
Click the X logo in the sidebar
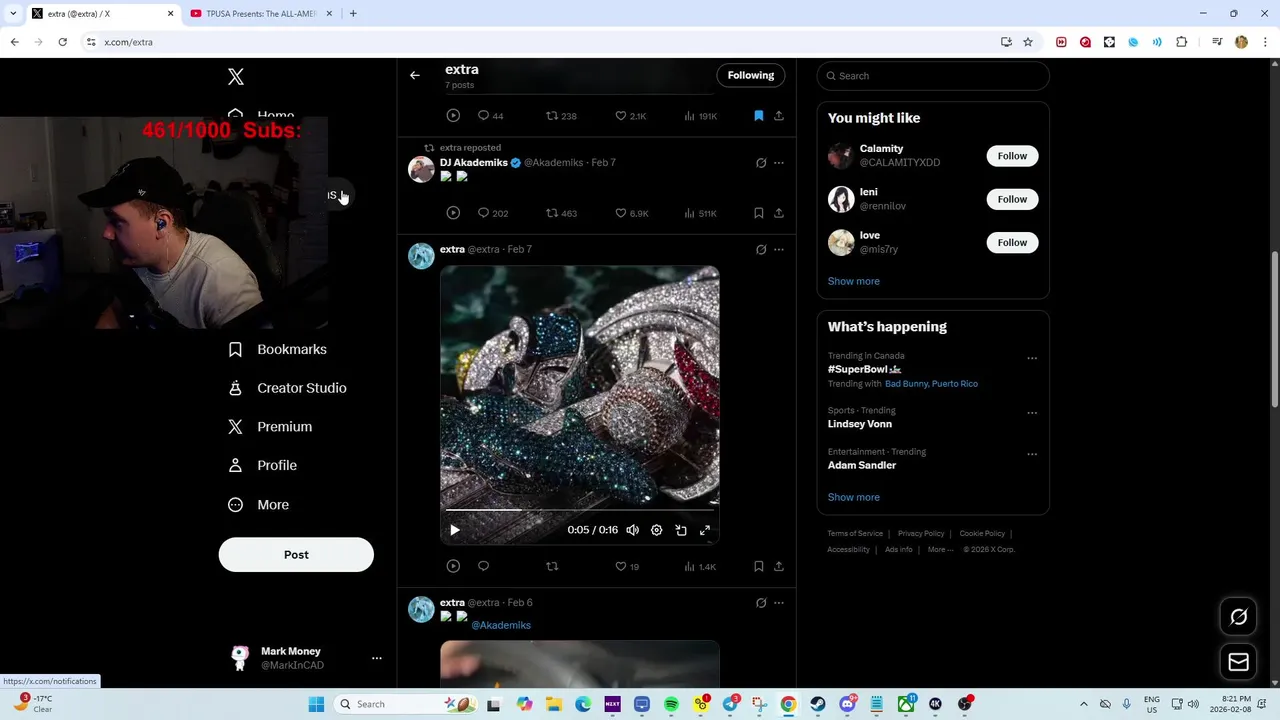click(236, 77)
